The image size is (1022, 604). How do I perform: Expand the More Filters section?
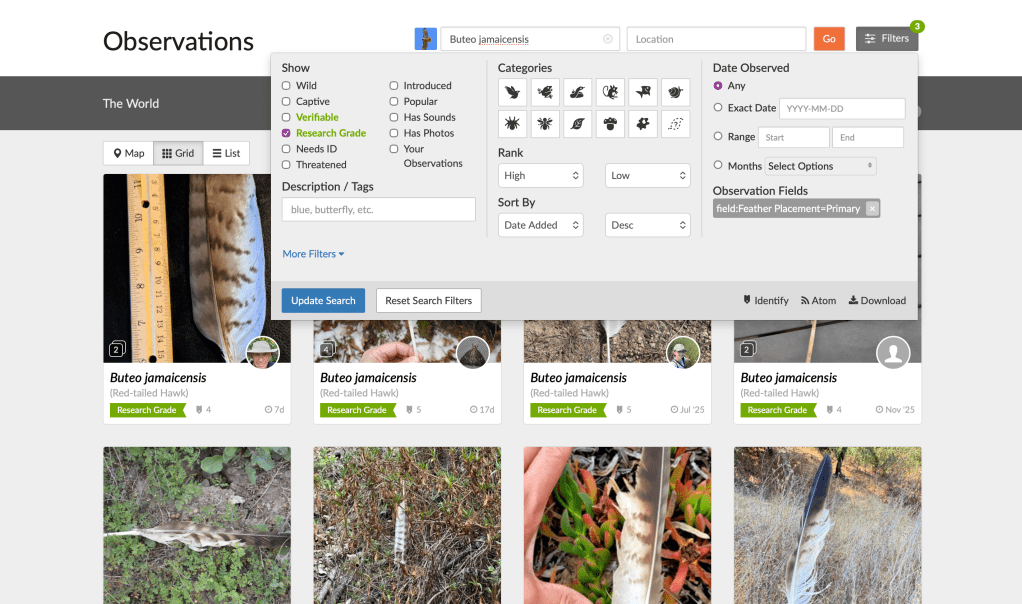click(313, 254)
